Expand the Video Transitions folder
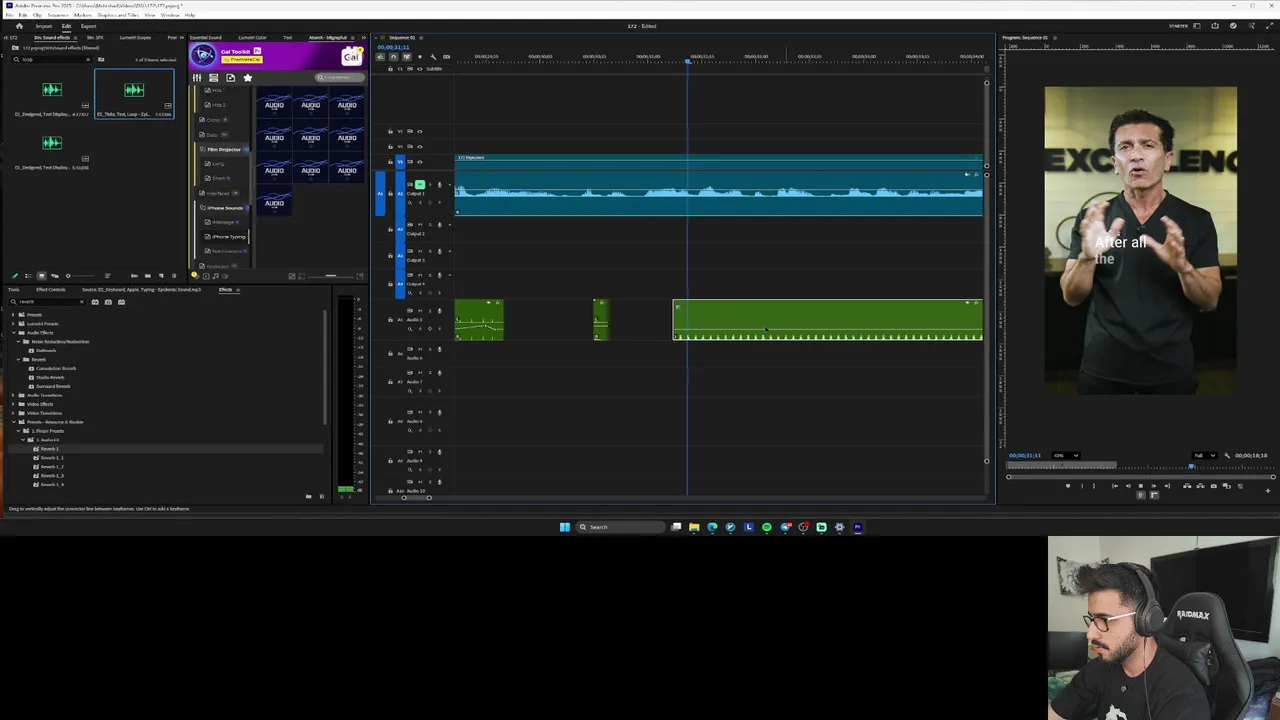Viewport: 1280px width, 720px height. (13, 413)
